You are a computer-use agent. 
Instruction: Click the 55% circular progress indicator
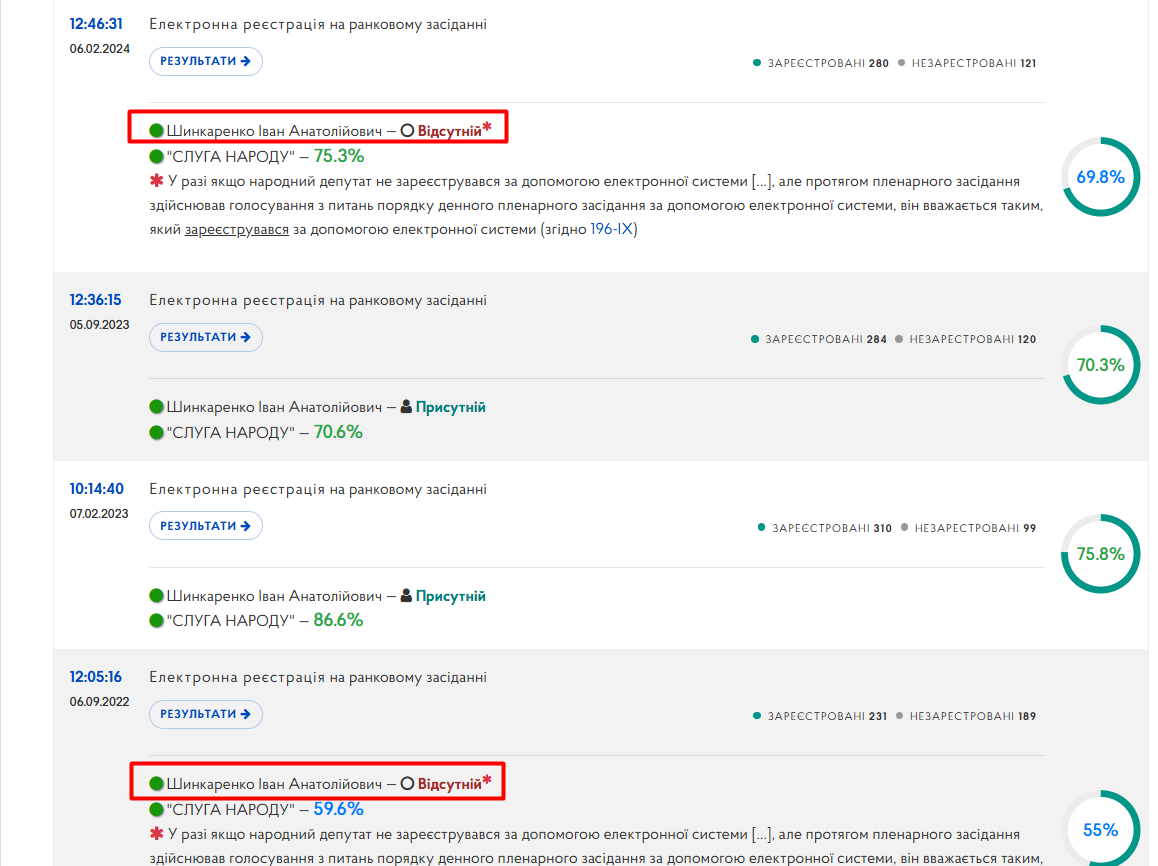point(1100,828)
